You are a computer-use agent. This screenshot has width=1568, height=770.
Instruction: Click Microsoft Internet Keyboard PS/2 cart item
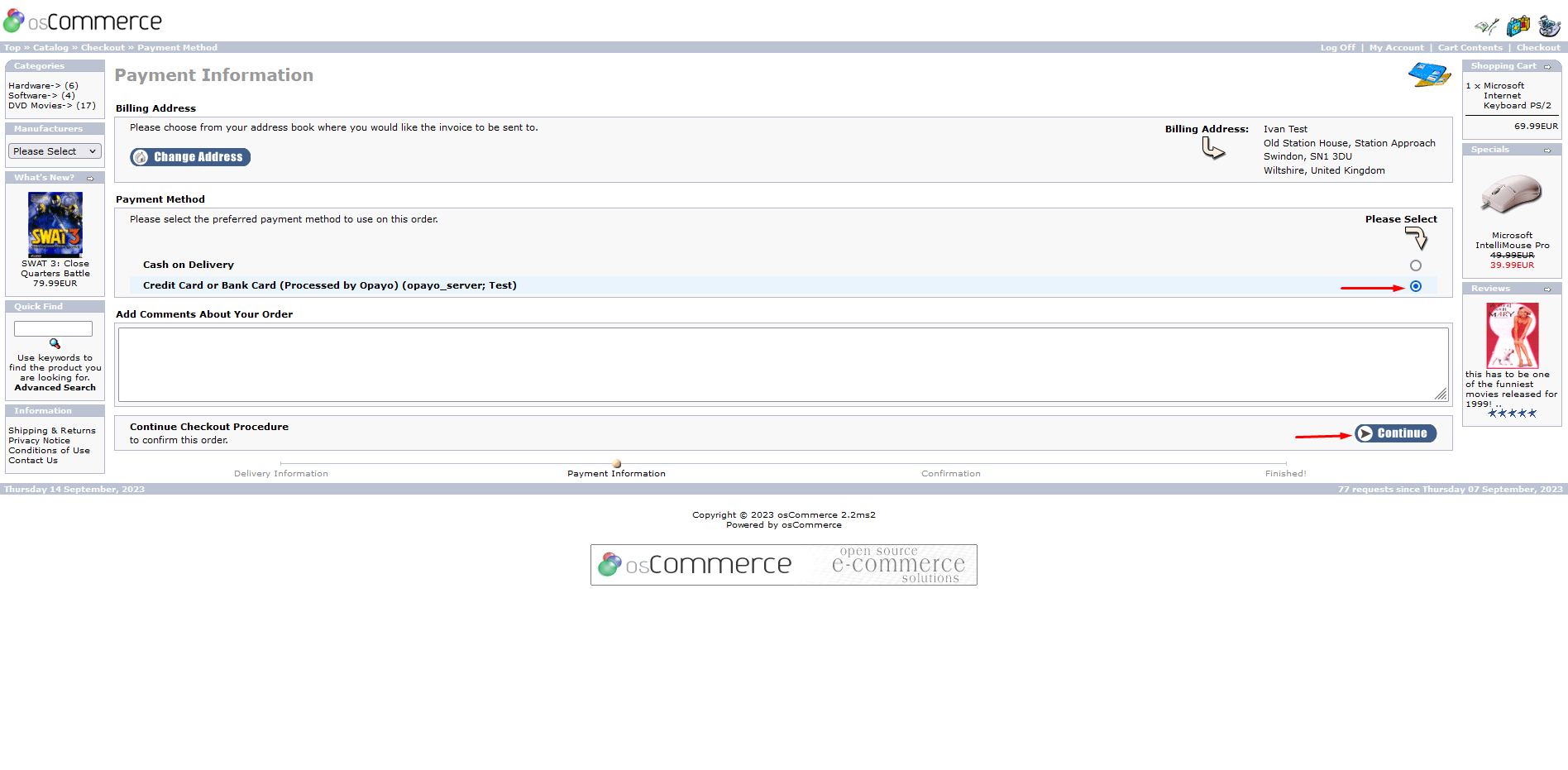pos(1517,96)
